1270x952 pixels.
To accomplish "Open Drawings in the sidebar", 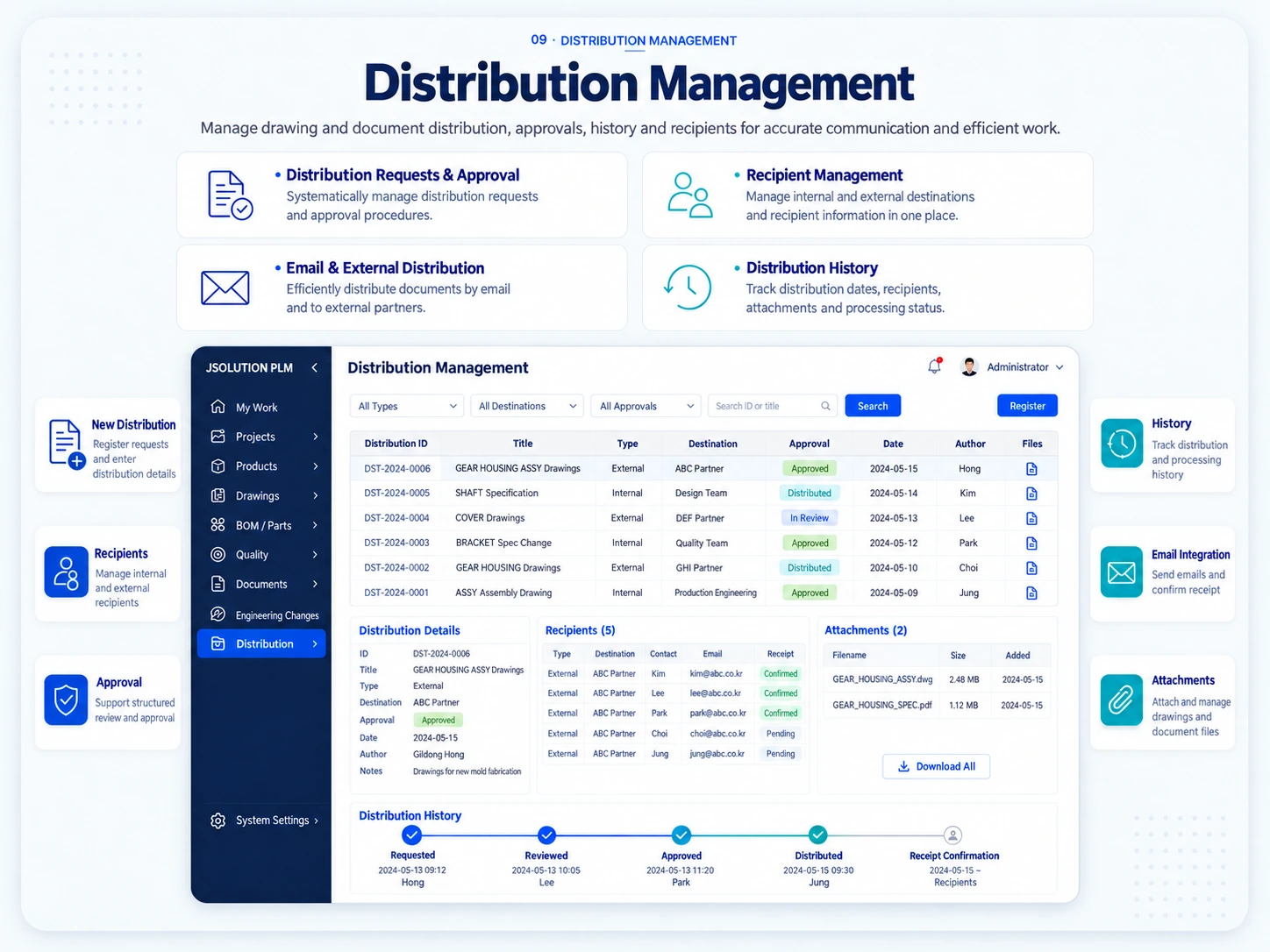I will tap(261, 496).
